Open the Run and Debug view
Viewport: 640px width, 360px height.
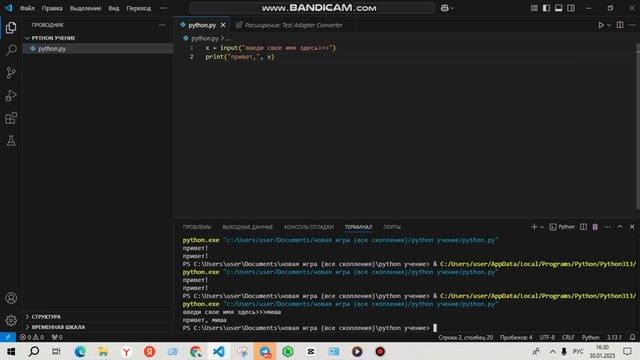pyautogui.click(x=11, y=96)
